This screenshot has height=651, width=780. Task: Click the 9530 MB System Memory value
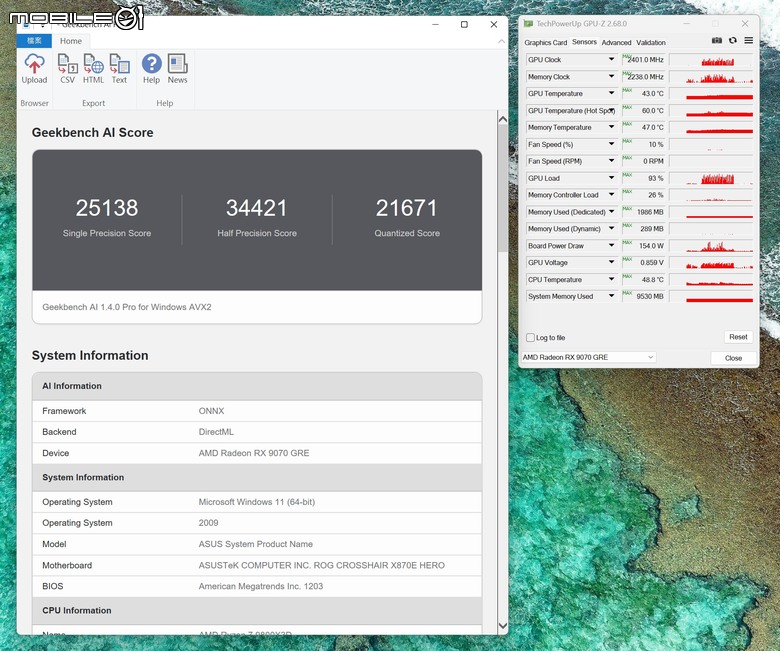click(650, 296)
